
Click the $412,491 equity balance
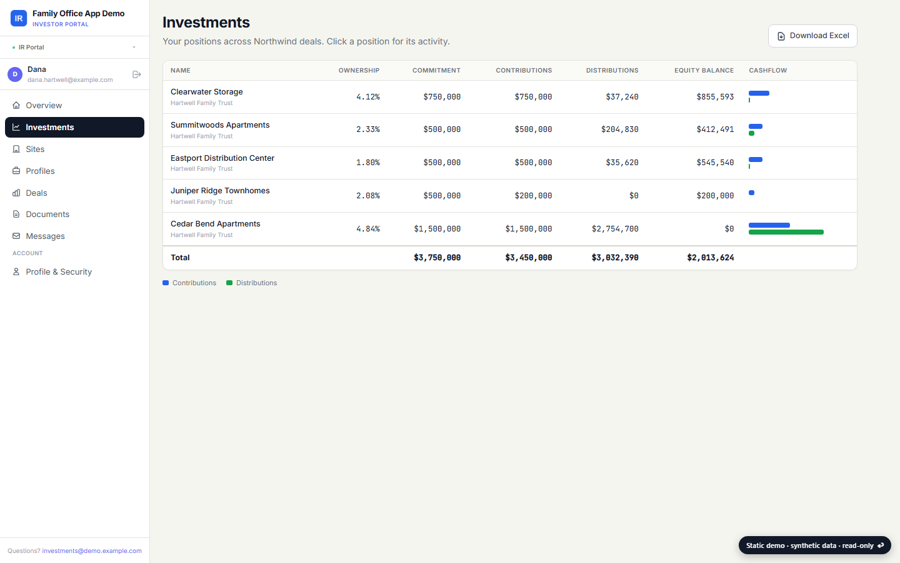point(715,130)
